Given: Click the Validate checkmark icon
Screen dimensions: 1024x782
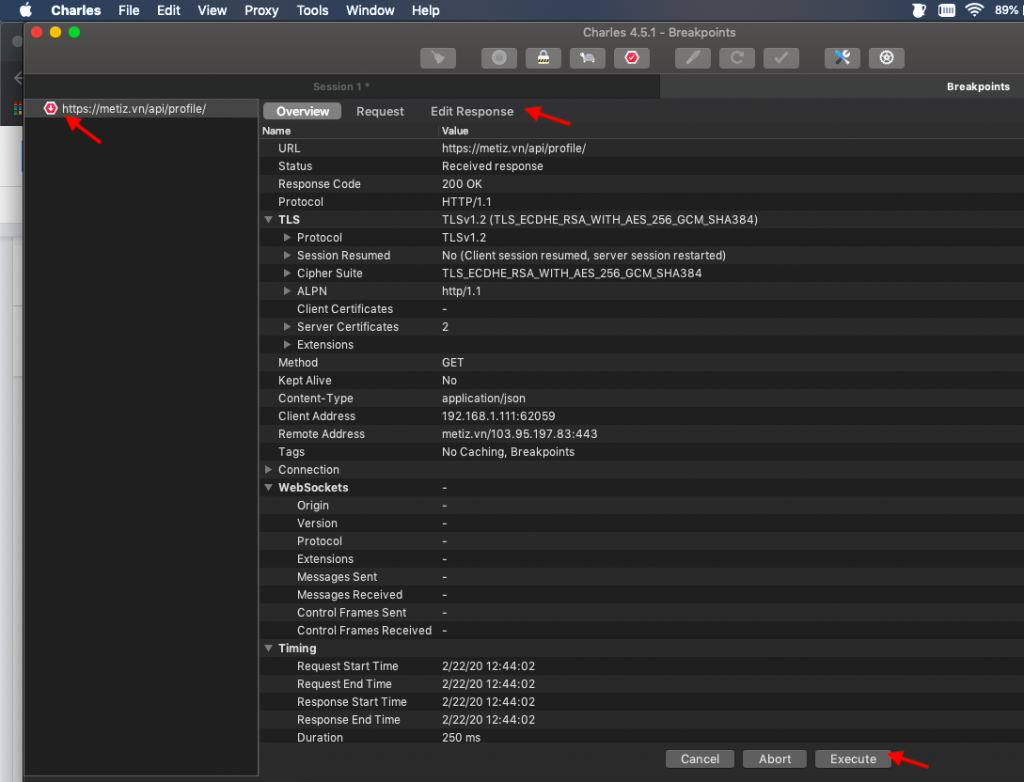Looking at the screenshot, I should (x=781, y=58).
